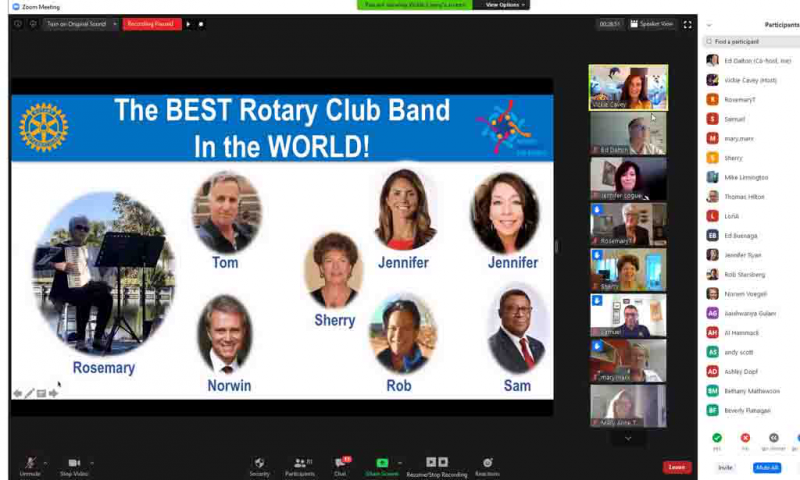This screenshot has width=800, height=480.
Task: Collapse Participants panel with the top chevron
Action: click(709, 25)
